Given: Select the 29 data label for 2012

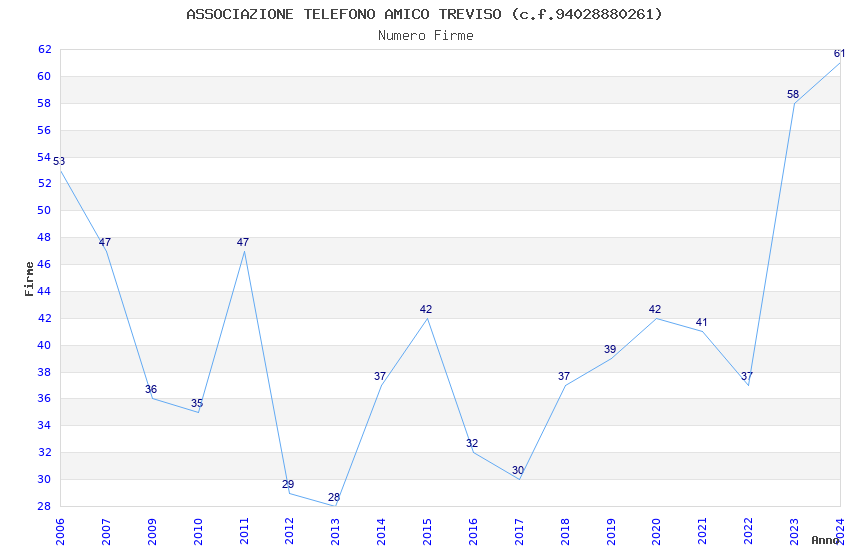Looking at the screenshot, I should pos(288,484).
